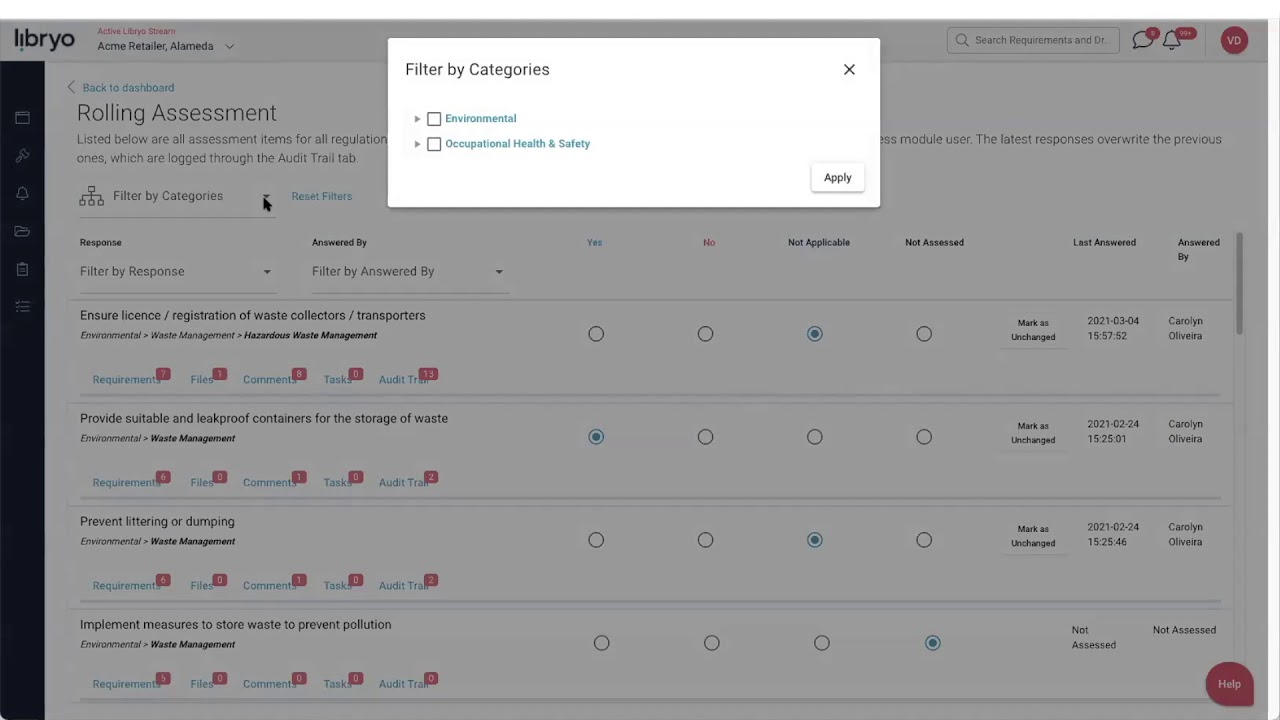Check the Occupational Health & Safety checkbox
This screenshot has height=720, width=1280.
434,144
